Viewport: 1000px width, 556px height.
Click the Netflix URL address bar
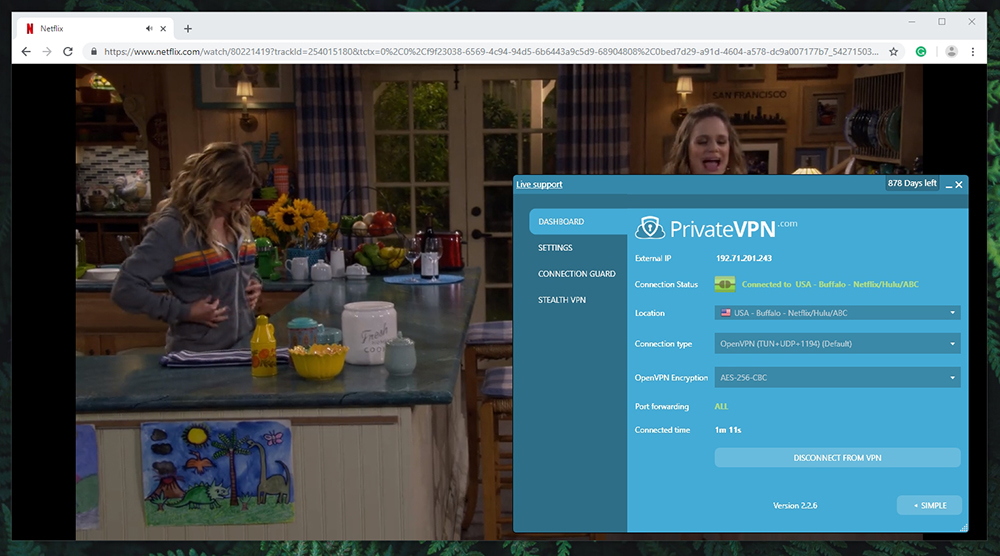click(491, 52)
